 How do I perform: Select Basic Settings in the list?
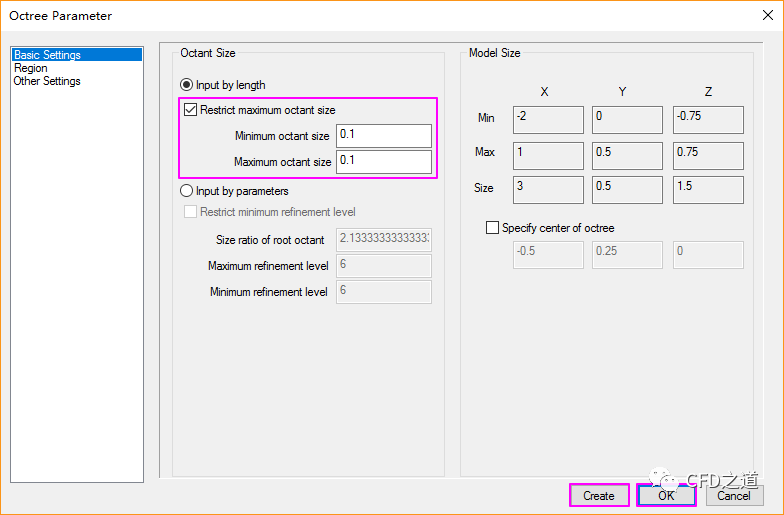(77, 54)
